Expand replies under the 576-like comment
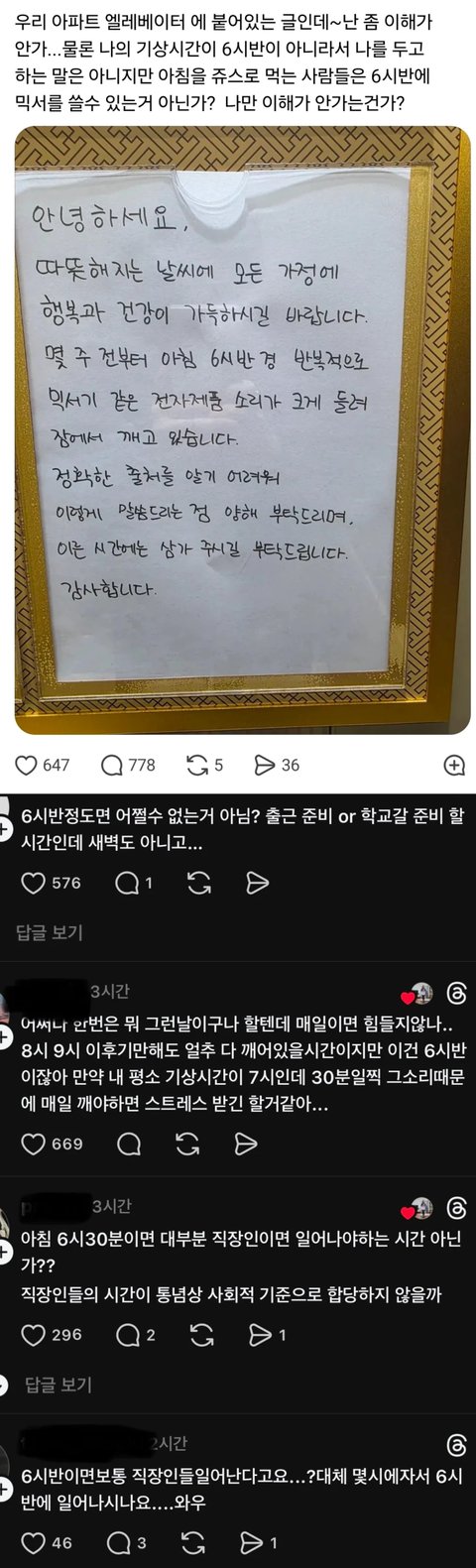 tap(50, 932)
